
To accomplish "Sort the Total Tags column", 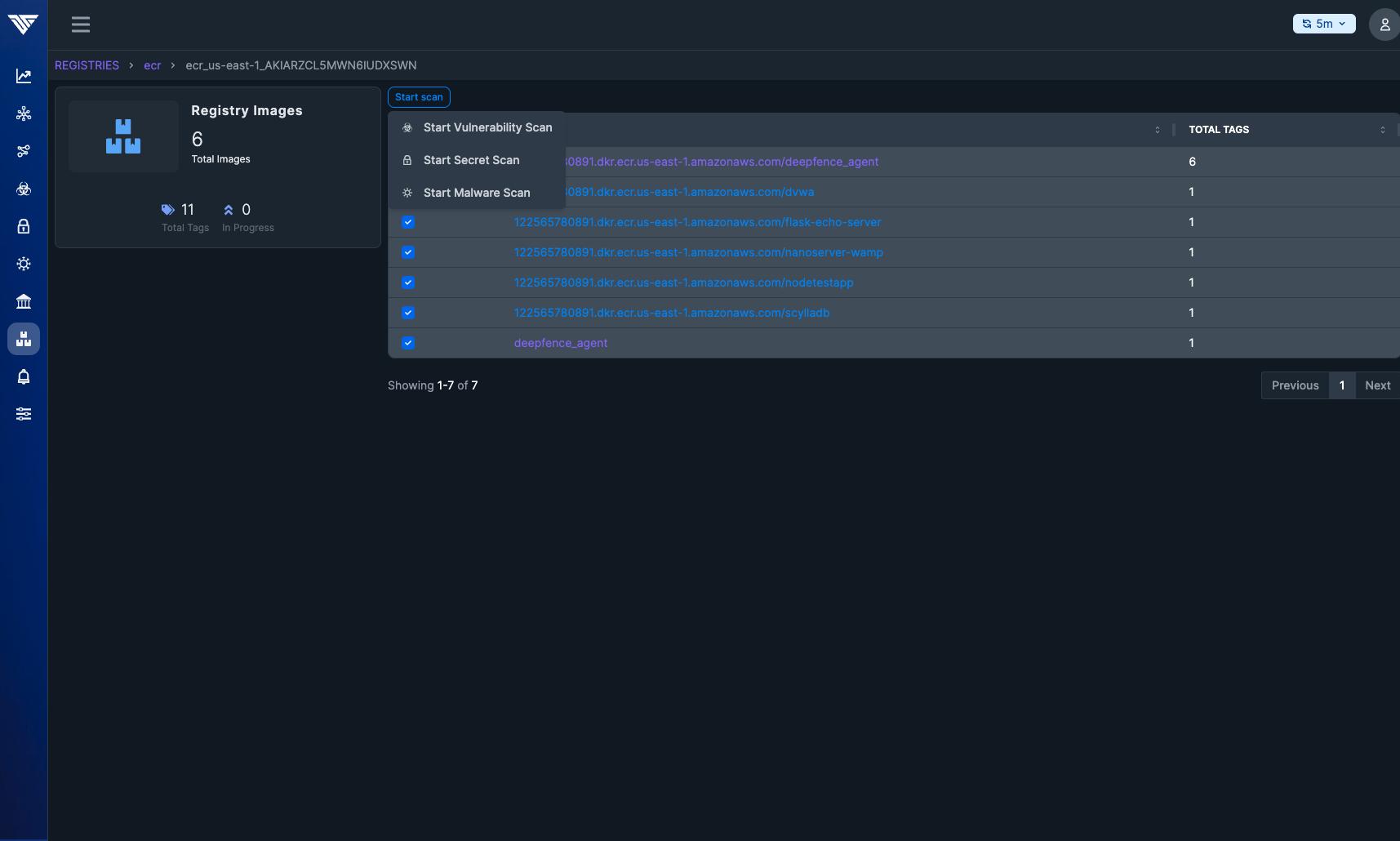I will (x=1382, y=129).
